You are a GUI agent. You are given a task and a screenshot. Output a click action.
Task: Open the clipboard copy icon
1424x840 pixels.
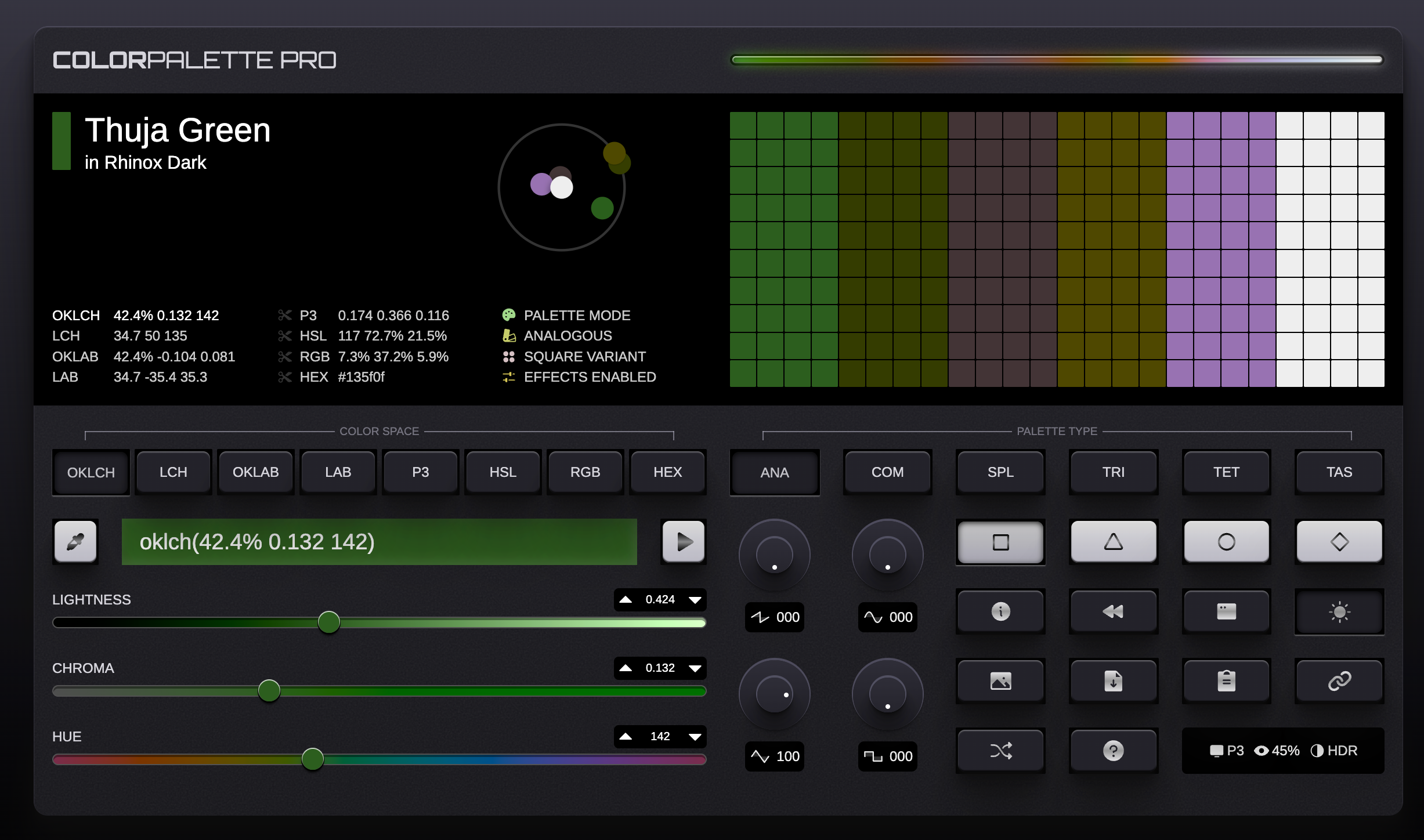(1226, 681)
